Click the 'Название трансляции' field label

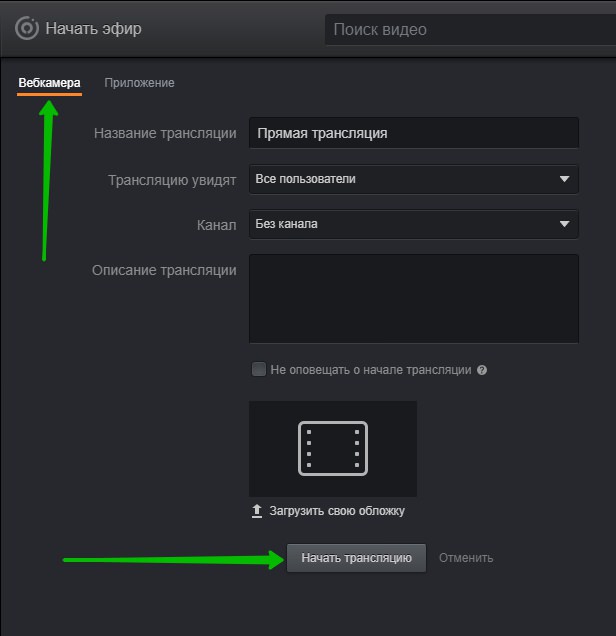164,133
